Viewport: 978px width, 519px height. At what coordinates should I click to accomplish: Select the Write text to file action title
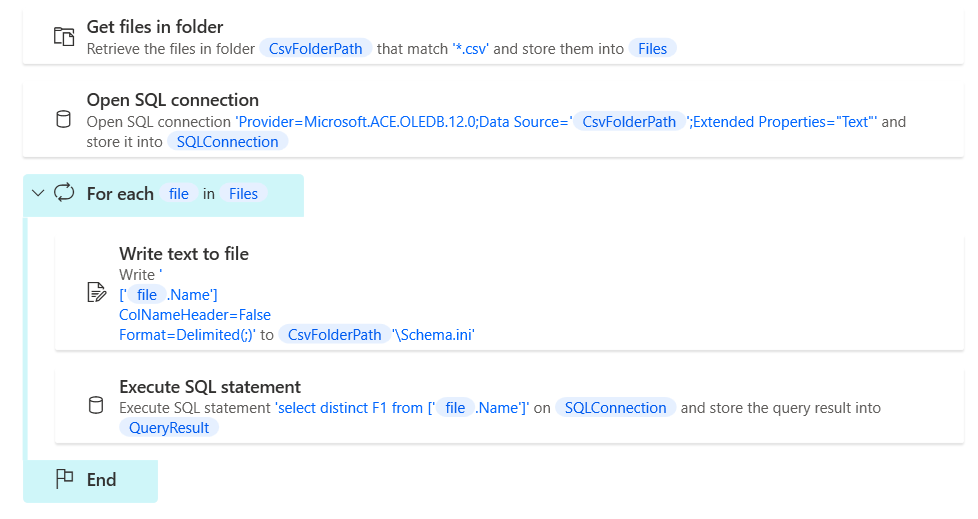184,254
